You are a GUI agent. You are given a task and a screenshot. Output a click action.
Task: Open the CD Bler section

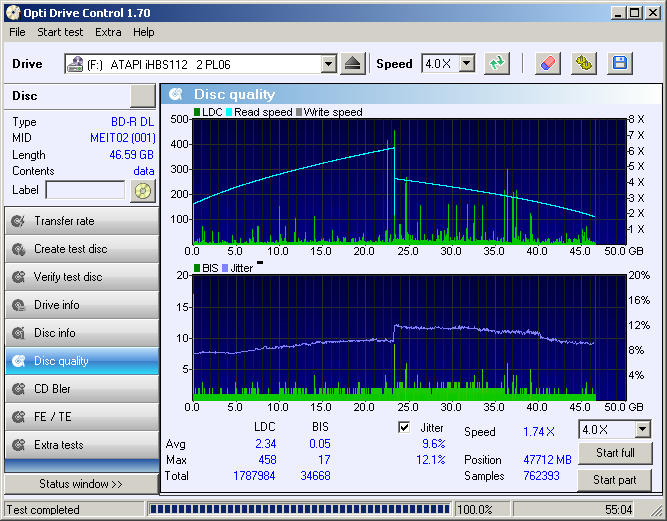click(x=82, y=389)
